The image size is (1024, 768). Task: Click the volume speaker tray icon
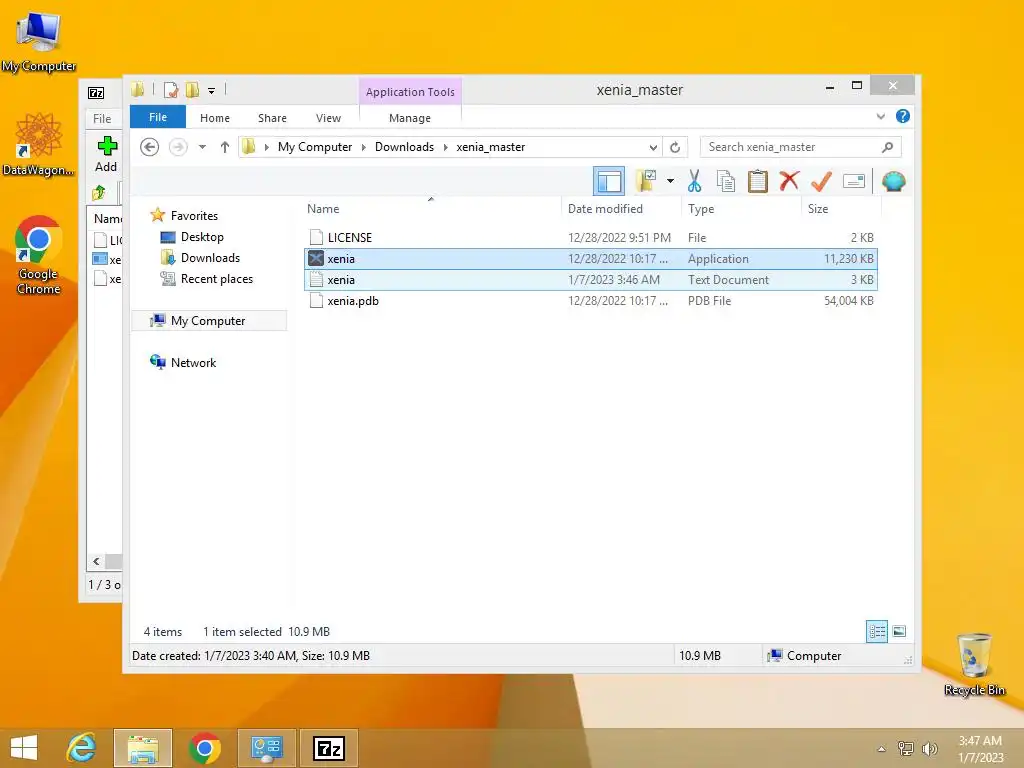pos(929,748)
